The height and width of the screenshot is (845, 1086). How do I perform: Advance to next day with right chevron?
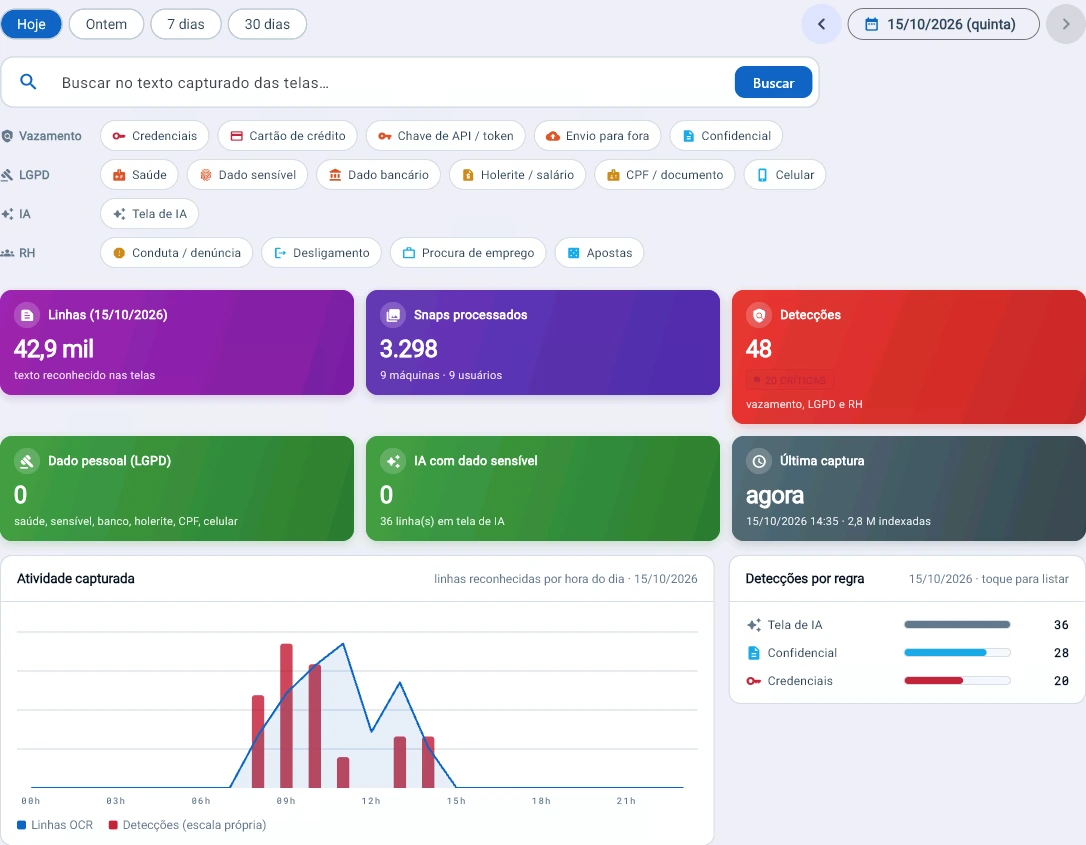point(1066,24)
